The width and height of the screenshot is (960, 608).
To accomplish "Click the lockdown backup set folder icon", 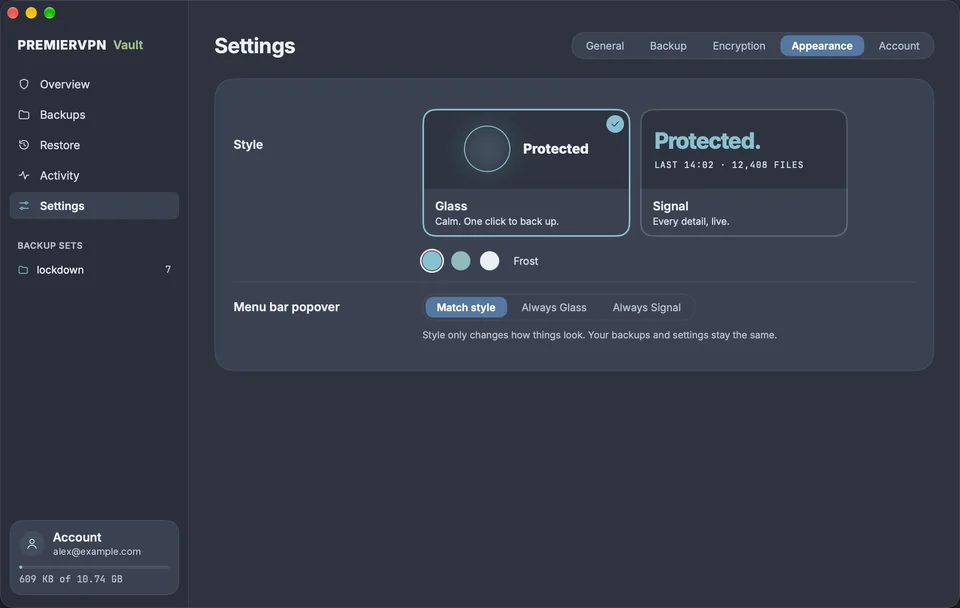I will 23,270.
